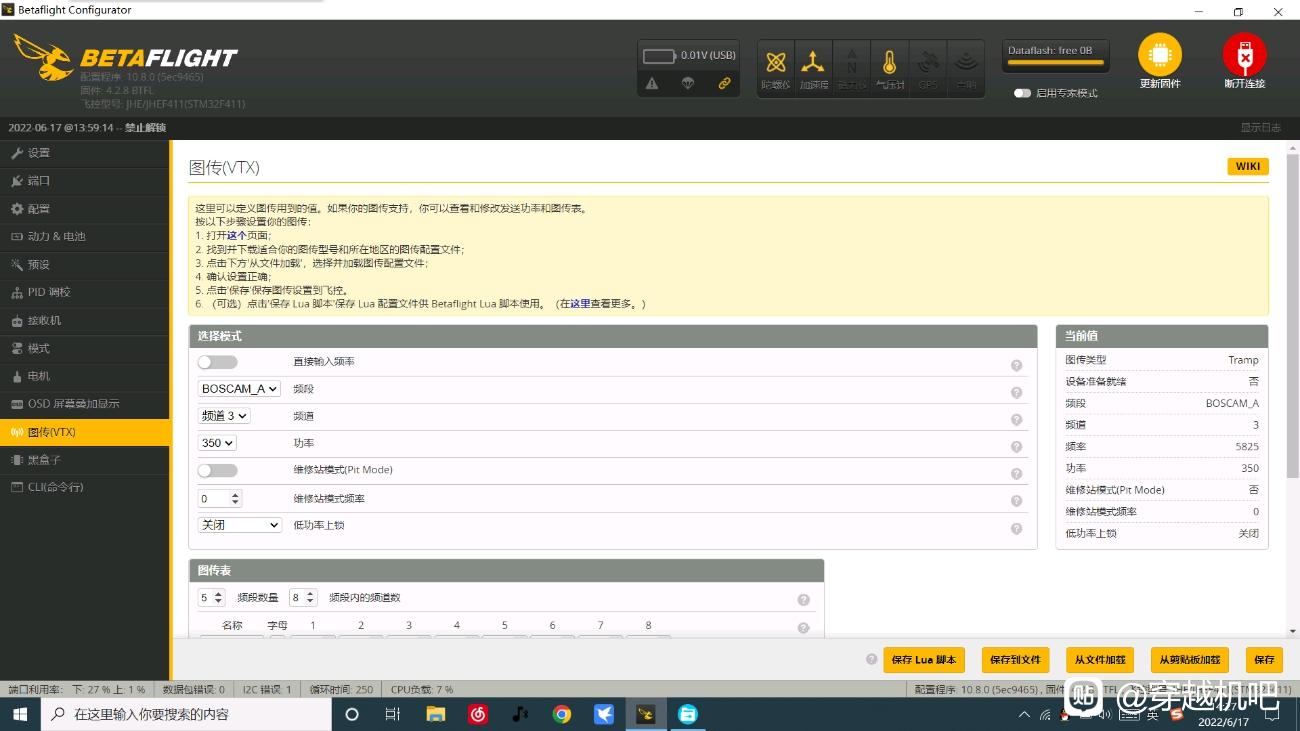Click the Windows taskbar search box
The image size is (1300, 731).
click(x=186, y=714)
